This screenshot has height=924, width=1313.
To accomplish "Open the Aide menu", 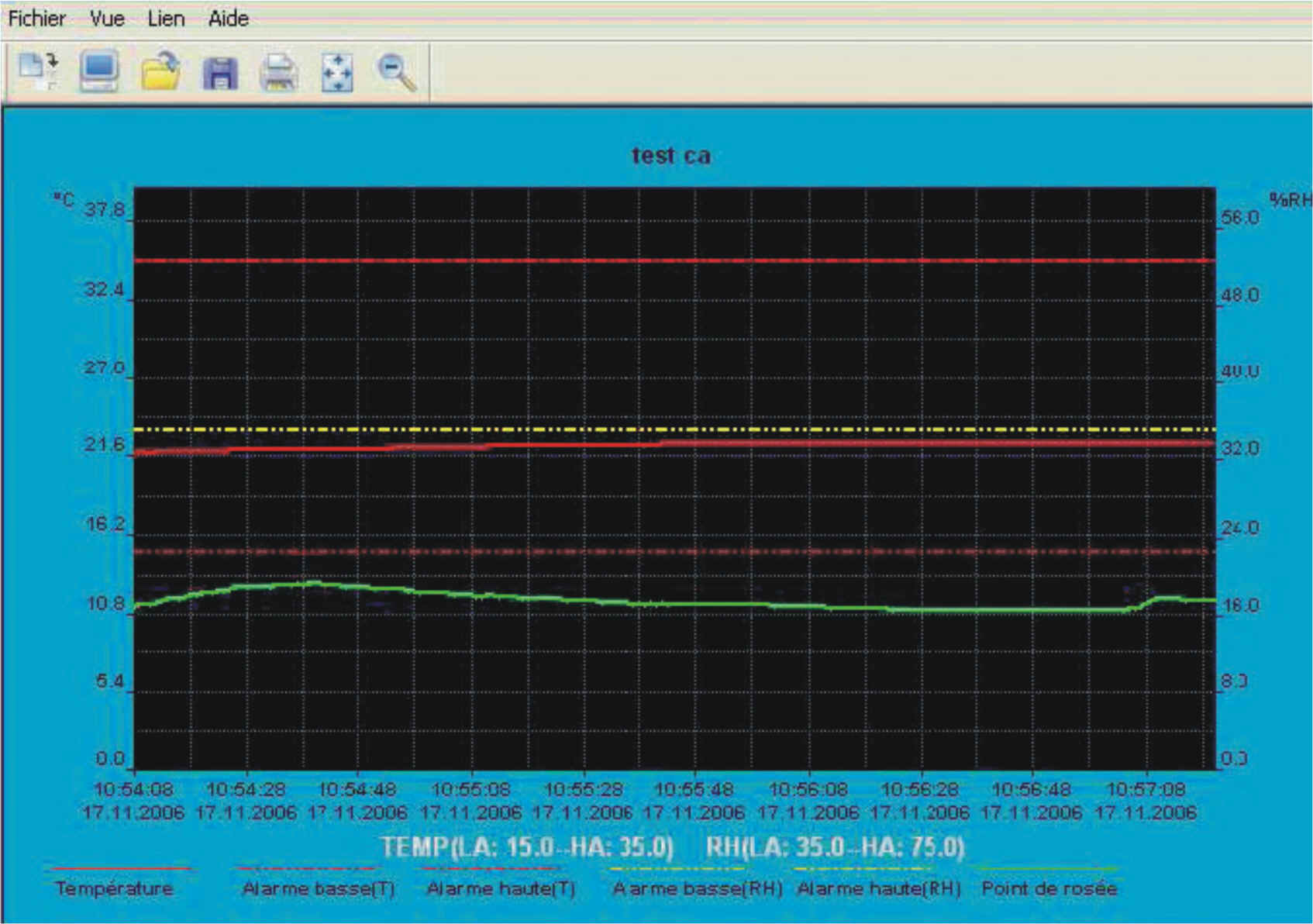I will point(228,19).
